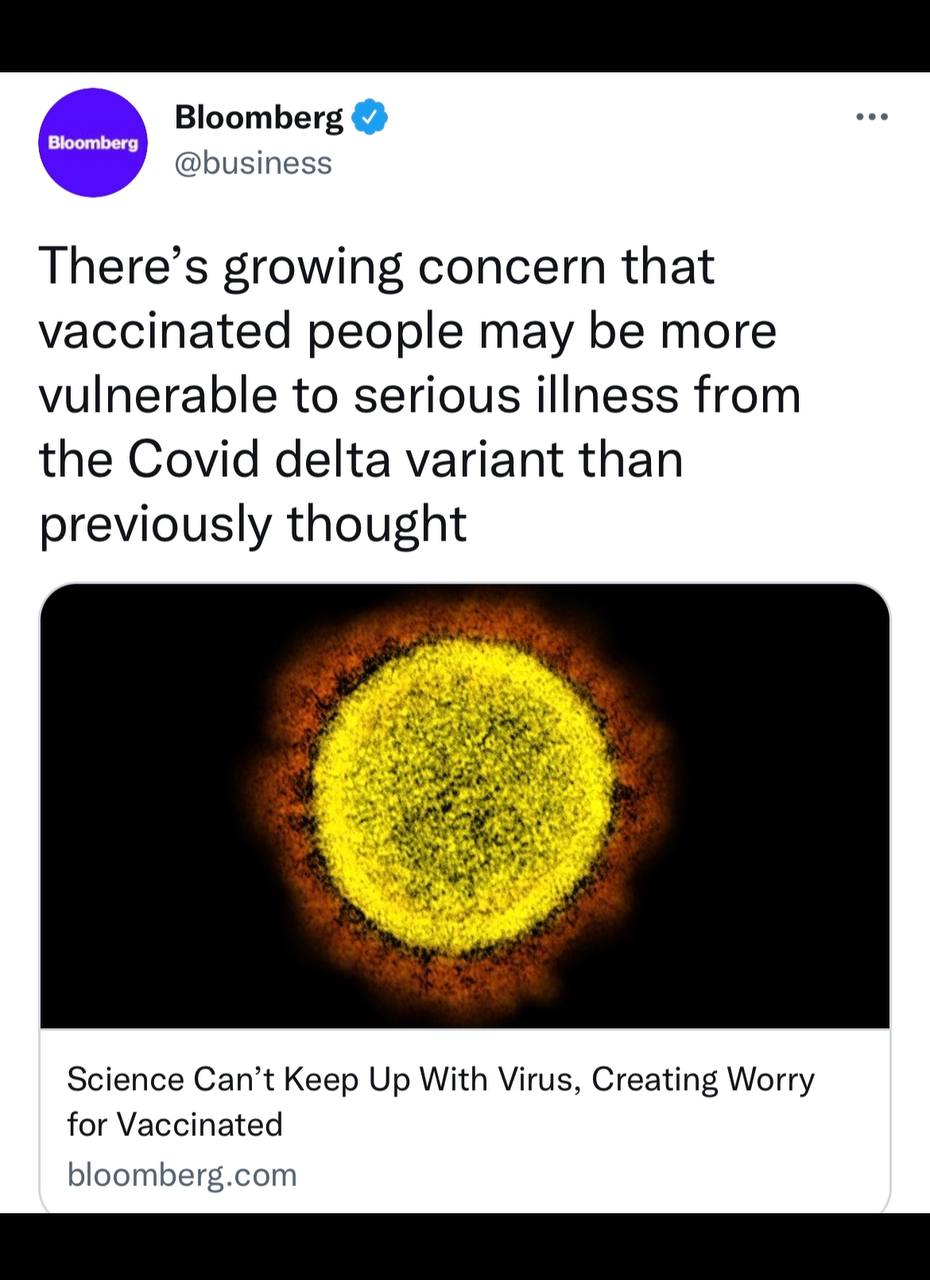930x1280 pixels.
Task: Click the yellow virus particle in image
Action: pyautogui.click(x=461, y=794)
